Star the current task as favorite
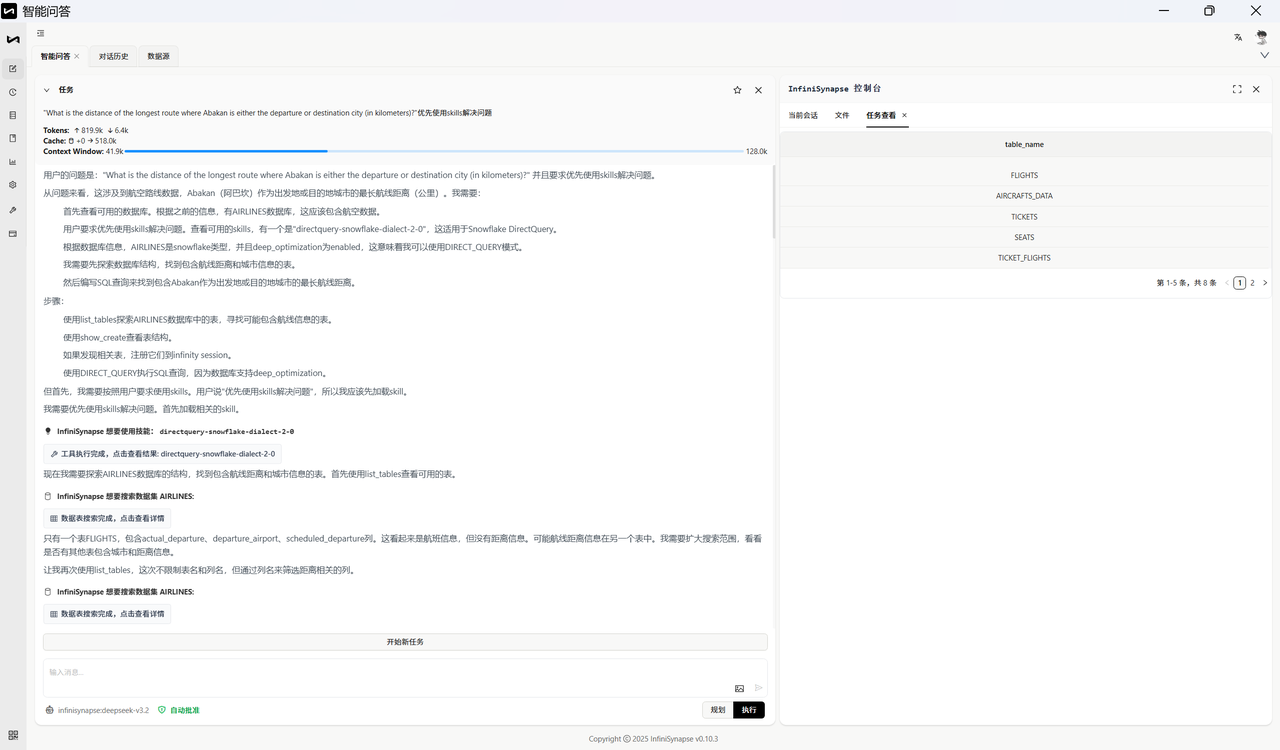The image size is (1280, 750). [x=738, y=90]
